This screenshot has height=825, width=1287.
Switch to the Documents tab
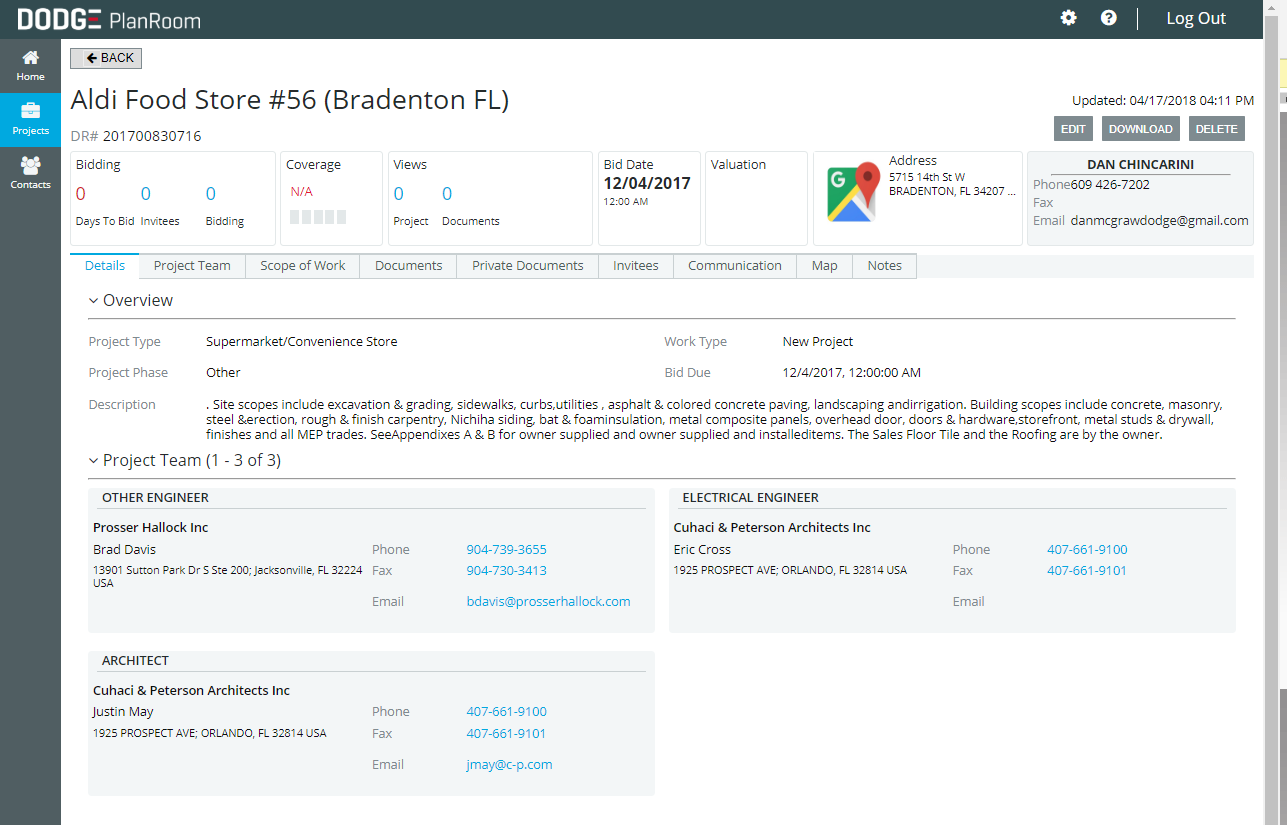click(408, 265)
